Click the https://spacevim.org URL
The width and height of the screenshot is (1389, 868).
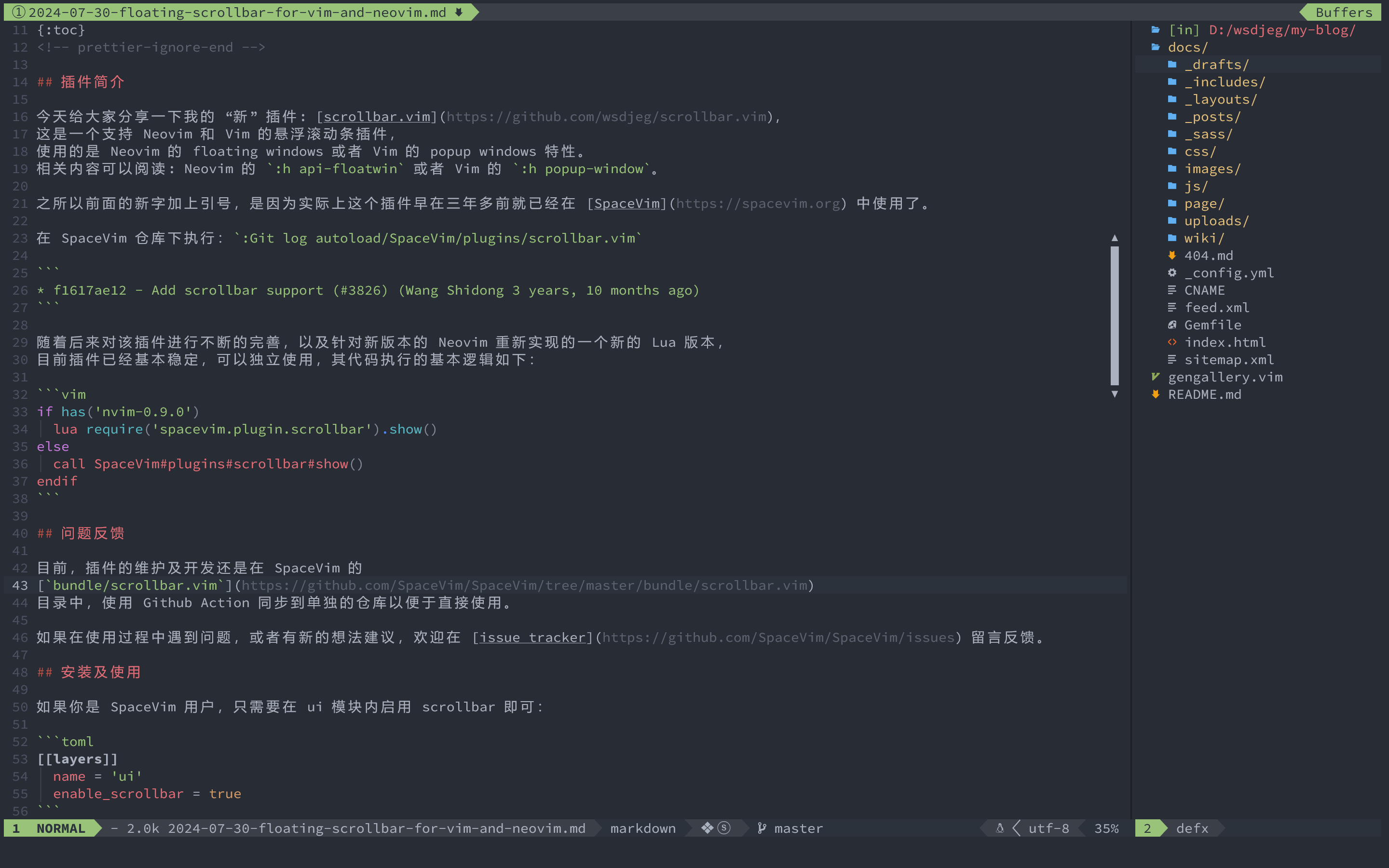pyautogui.click(x=758, y=203)
